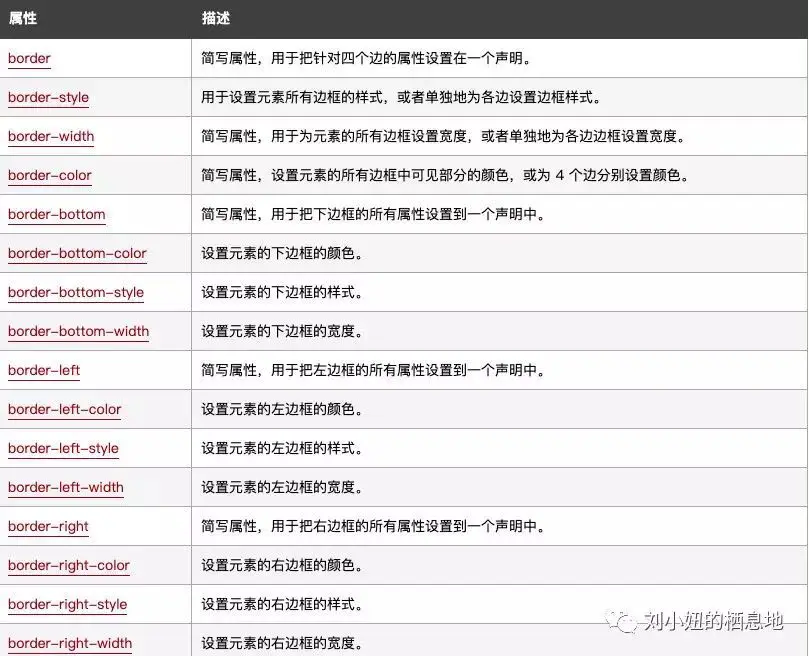Select text '设置元素的下边框的样式。'
The height and width of the screenshot is (656, 809).
point(282,292)
